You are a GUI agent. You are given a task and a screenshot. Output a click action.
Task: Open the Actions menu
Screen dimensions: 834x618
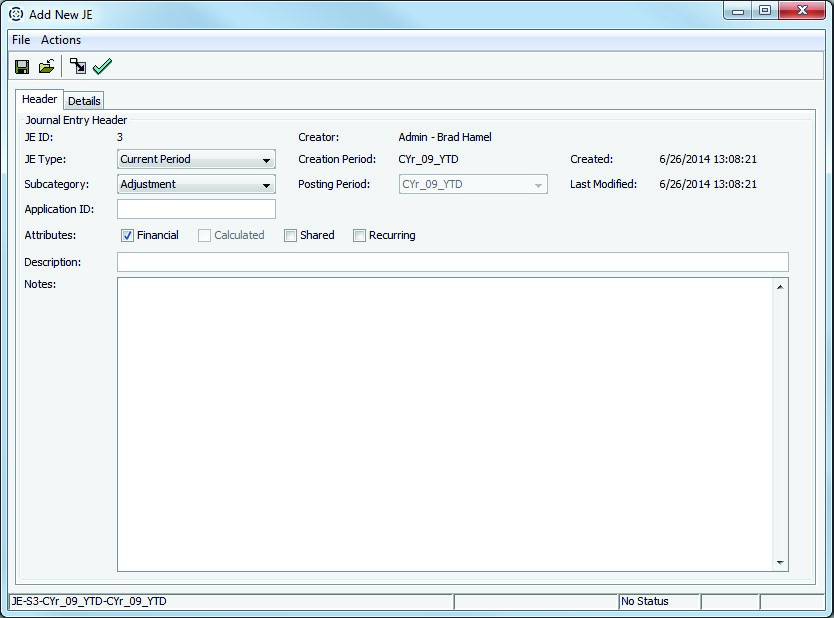[x=61, y=40]
